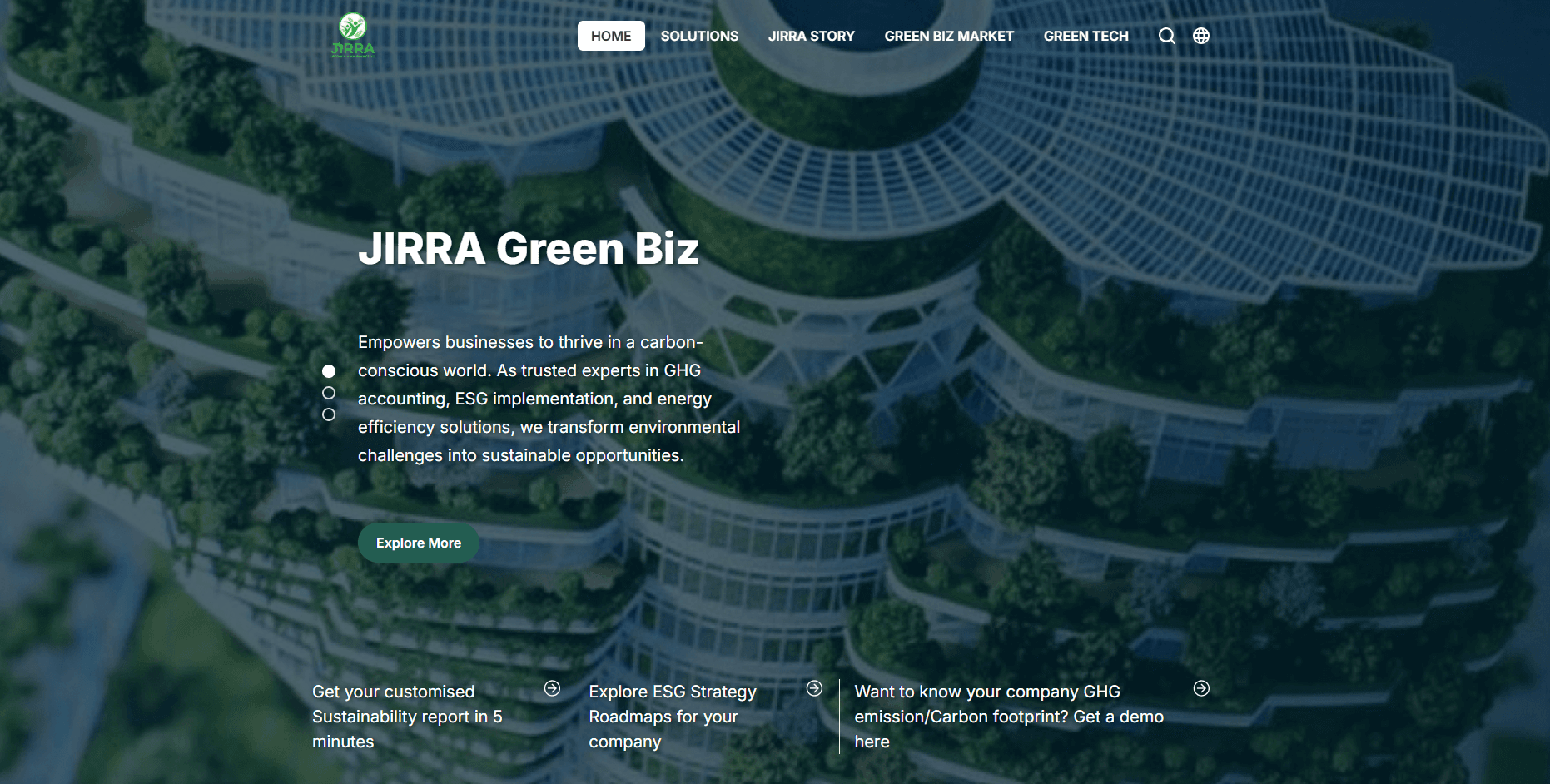Click the 'JIRRA Green Biz' heading
Viewport: 1550px width, 784px height.
tap(529, 249)
